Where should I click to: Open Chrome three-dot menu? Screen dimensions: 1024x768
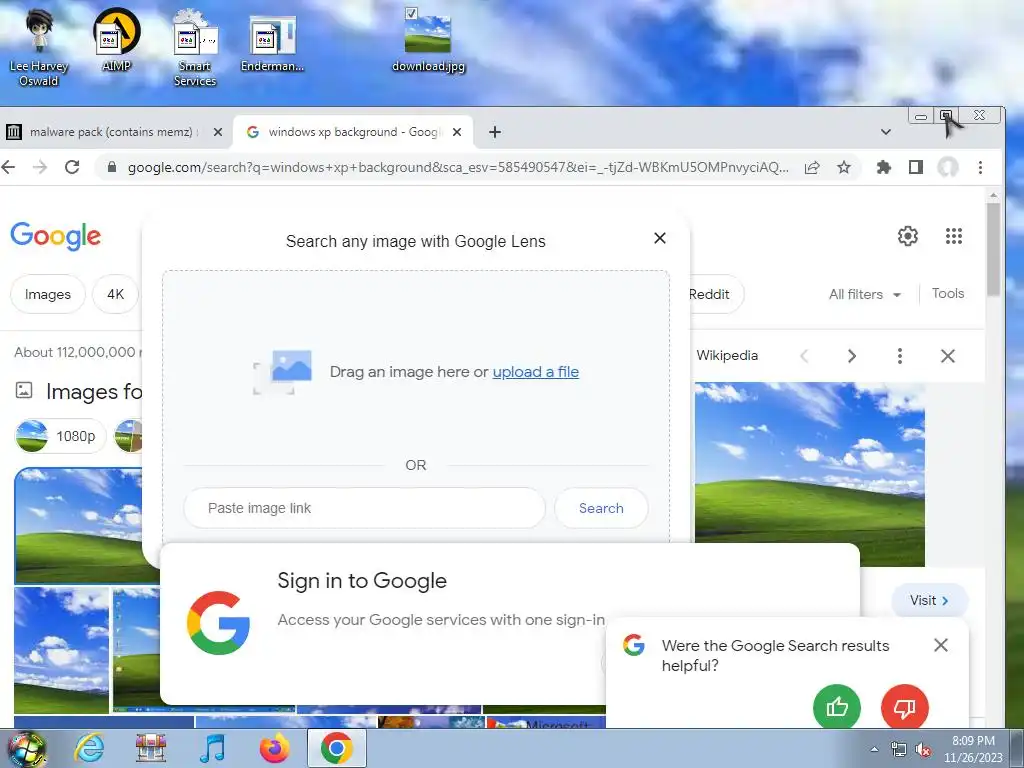[980, 167]
